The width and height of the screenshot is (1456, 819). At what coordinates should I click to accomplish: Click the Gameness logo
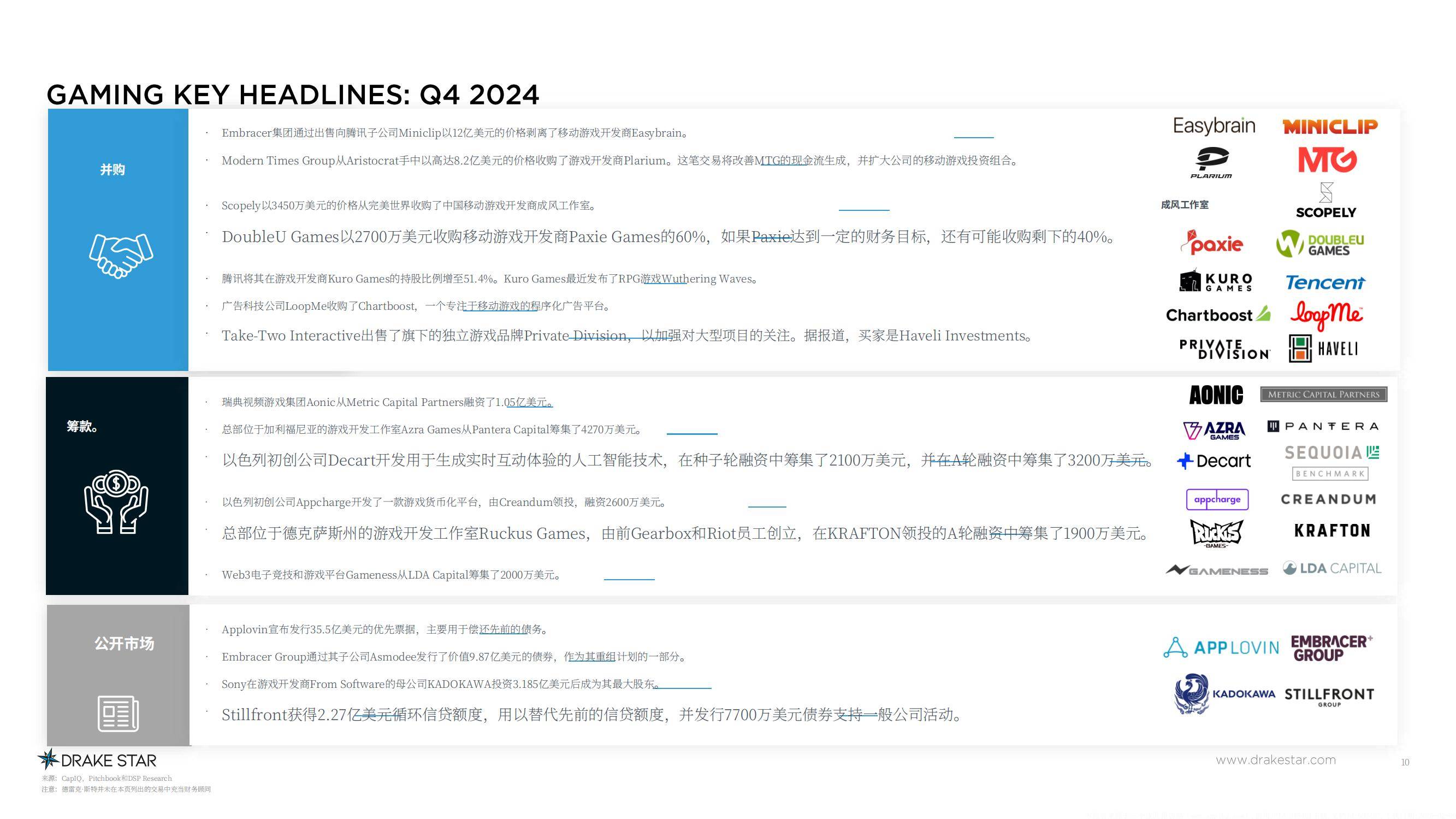[1217, 570]
